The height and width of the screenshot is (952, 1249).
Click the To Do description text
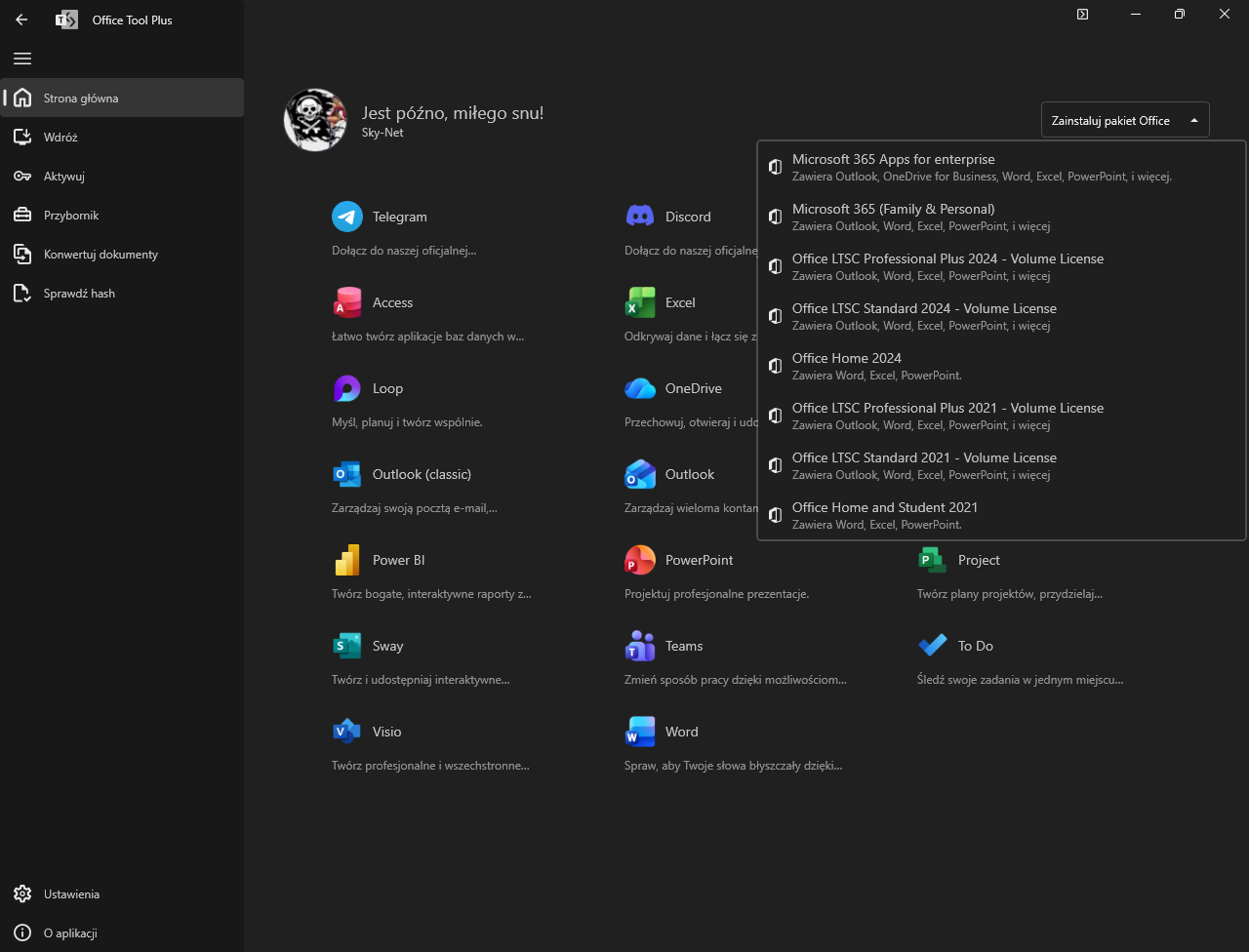tap(1020, 680)
